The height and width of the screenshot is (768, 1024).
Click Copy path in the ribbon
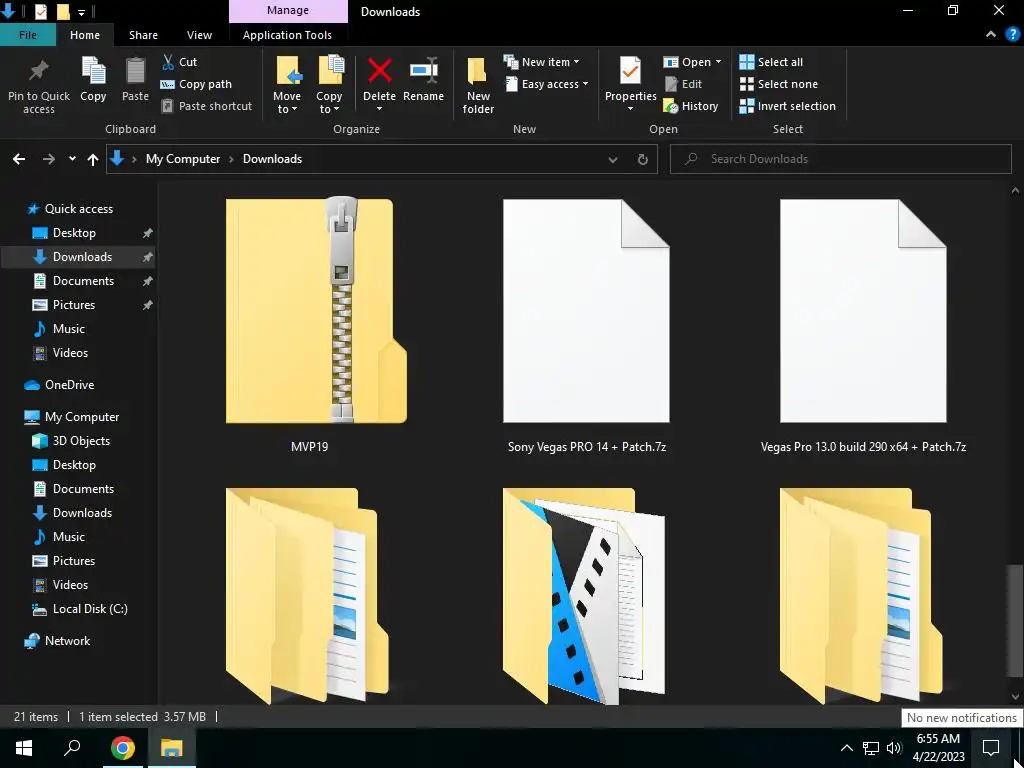pyautogui.click(x=196, y=84)
